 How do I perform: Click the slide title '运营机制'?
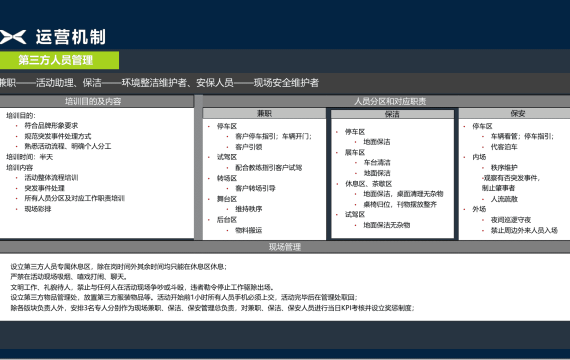[71, 37]
